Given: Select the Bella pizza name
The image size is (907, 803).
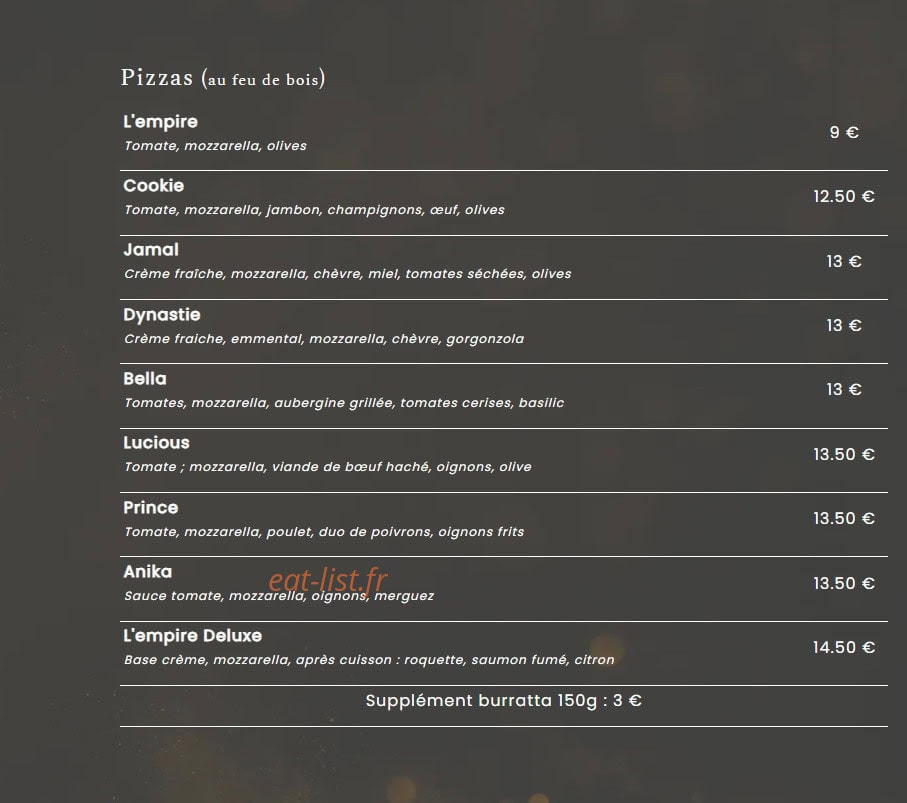Looking at the screenshot, I should 145,379.
